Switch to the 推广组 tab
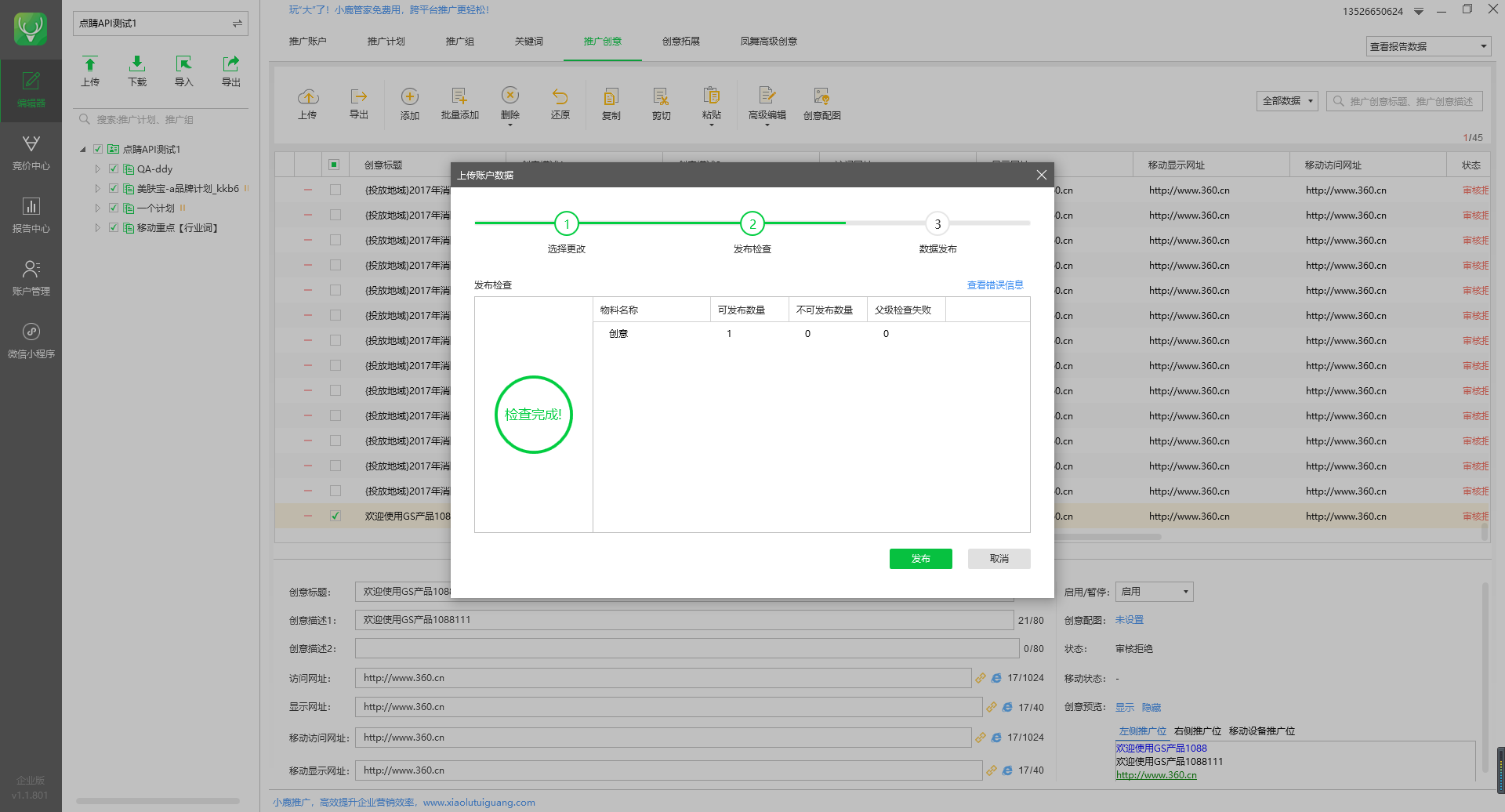The image size is (1505, 812). (x=459, y=42)
